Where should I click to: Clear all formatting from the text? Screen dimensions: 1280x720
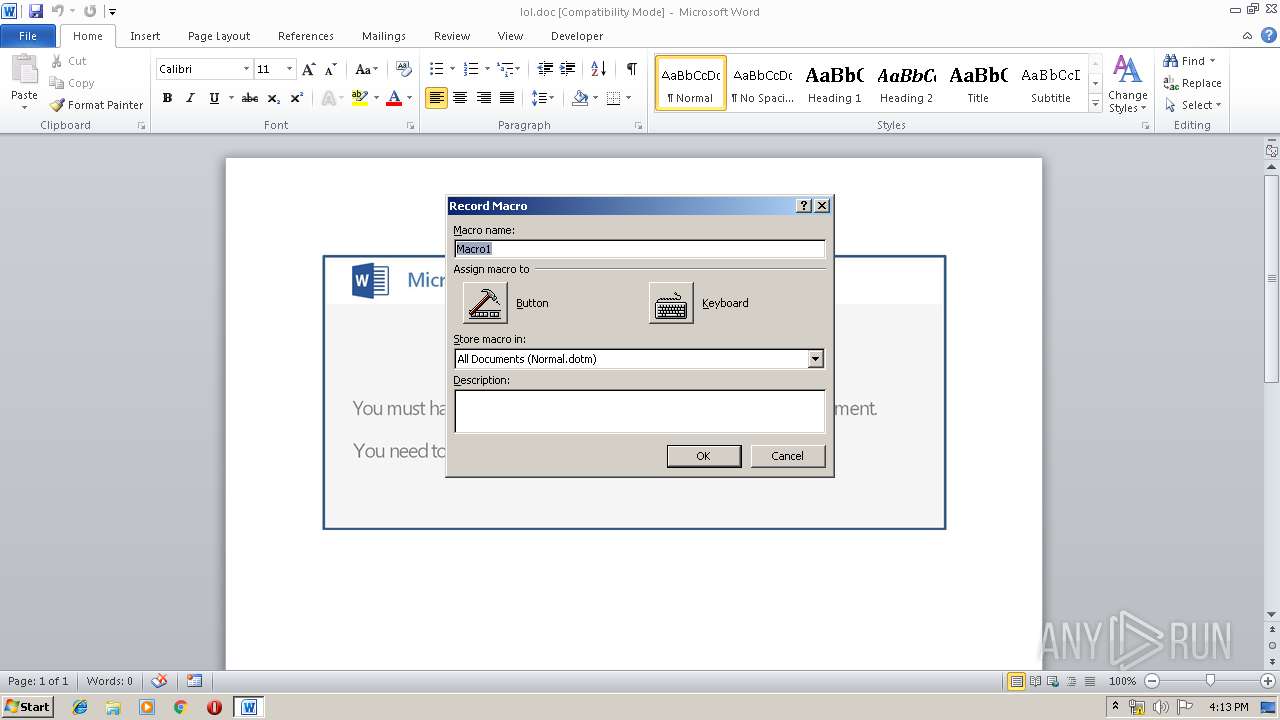click(404, 69)
